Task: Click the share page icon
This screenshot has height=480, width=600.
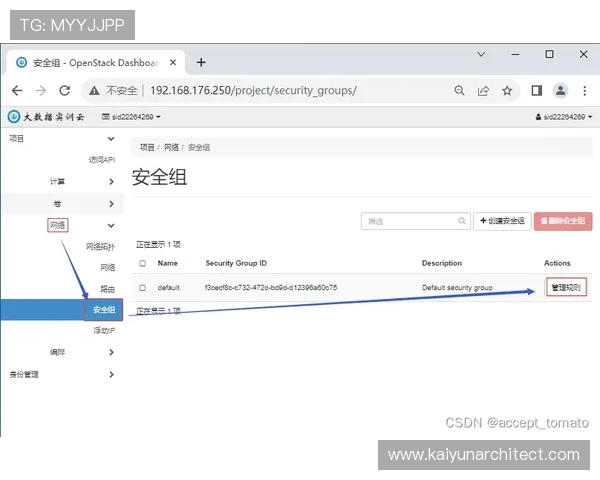Action: pyautogui.click(x=483, y=91)
